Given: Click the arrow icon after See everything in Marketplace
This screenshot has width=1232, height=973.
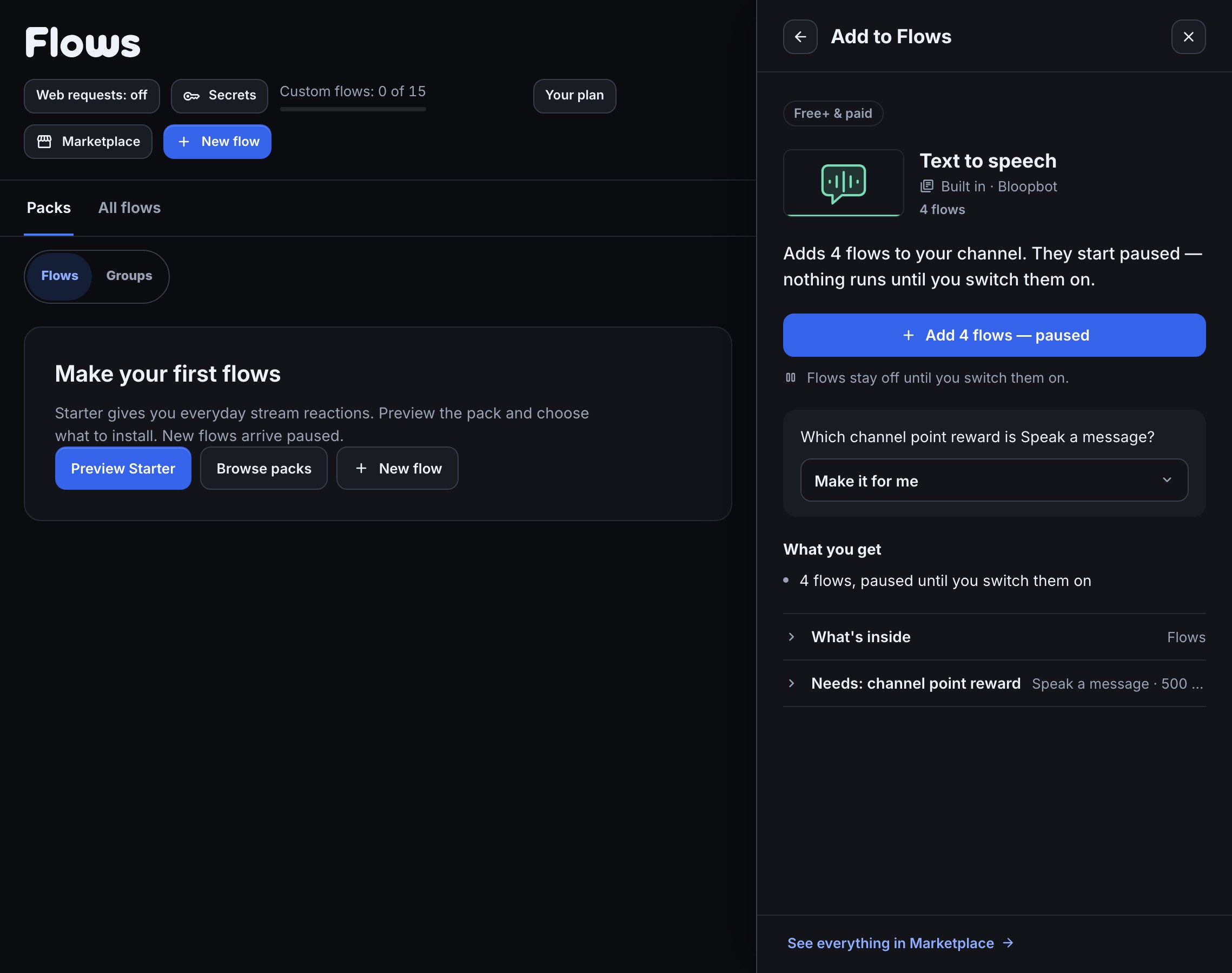Looking at the screenshot, I should [1008, 943].
